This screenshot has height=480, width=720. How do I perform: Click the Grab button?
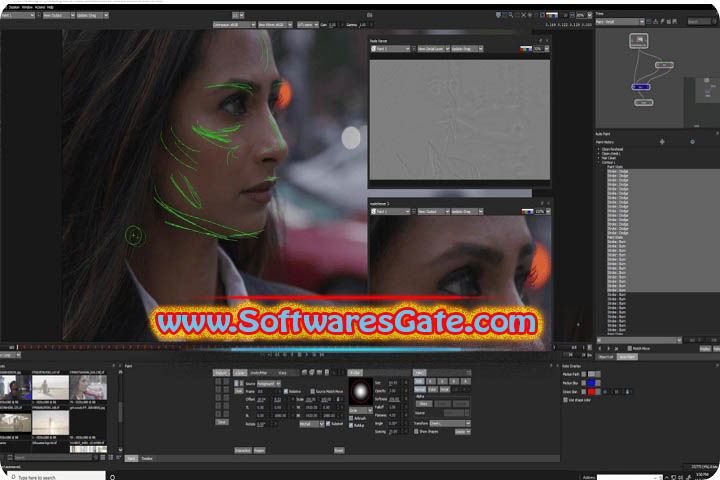point(221,422)
